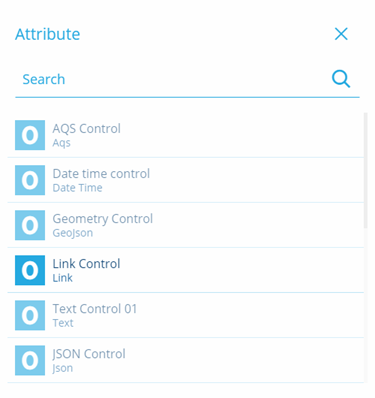Click the Text Control 01 icon

tap(30, 315)
